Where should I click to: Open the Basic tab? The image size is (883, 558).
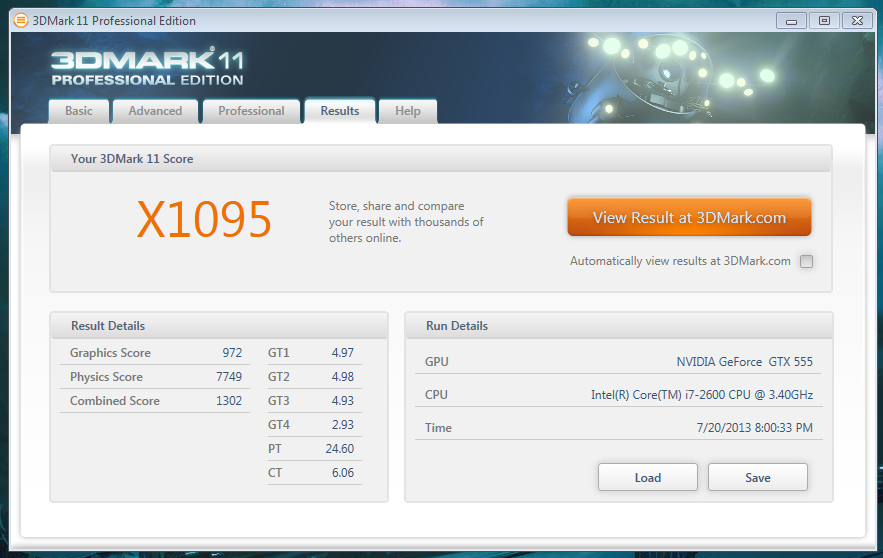(78, 111)
